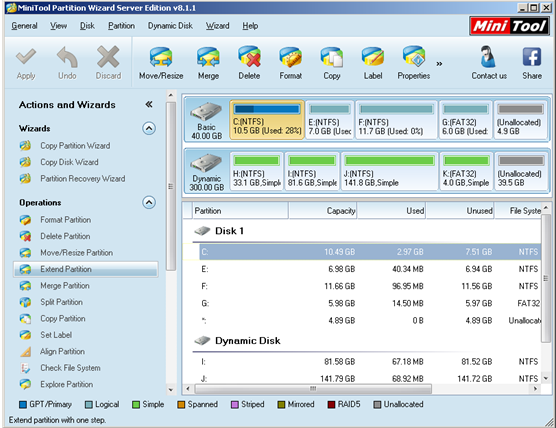Click the Set Label icon in sidebar
The image size is (556, 428).
25,335
